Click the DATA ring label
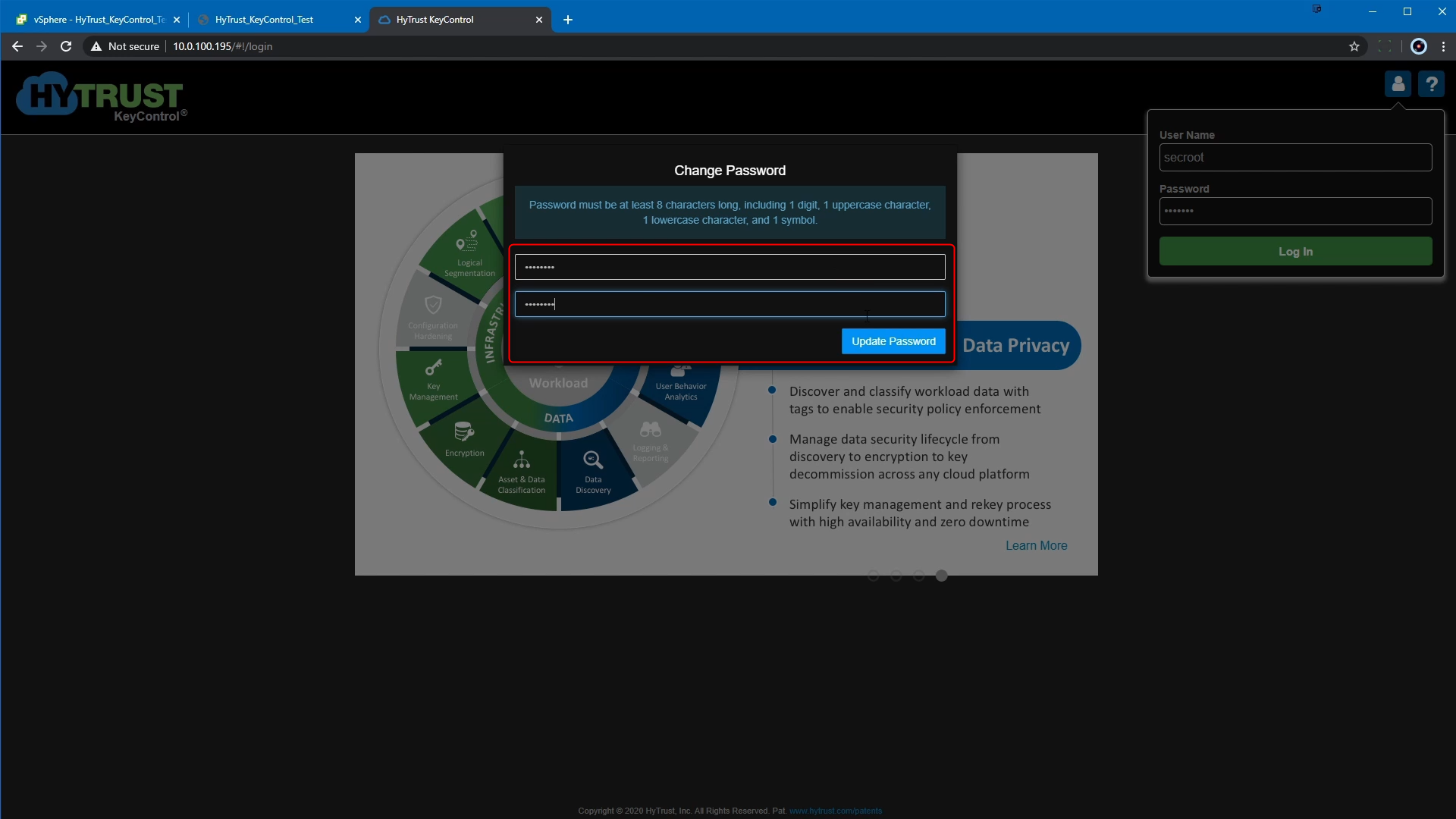 [558, 419]
